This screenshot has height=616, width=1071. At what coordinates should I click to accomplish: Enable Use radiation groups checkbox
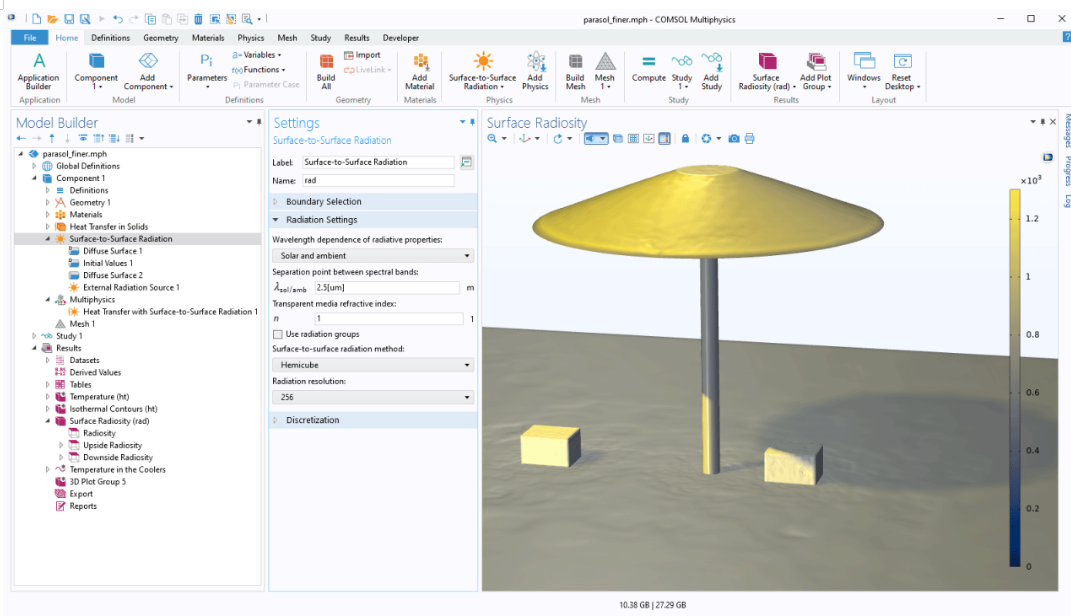click(x=277, y=335)
